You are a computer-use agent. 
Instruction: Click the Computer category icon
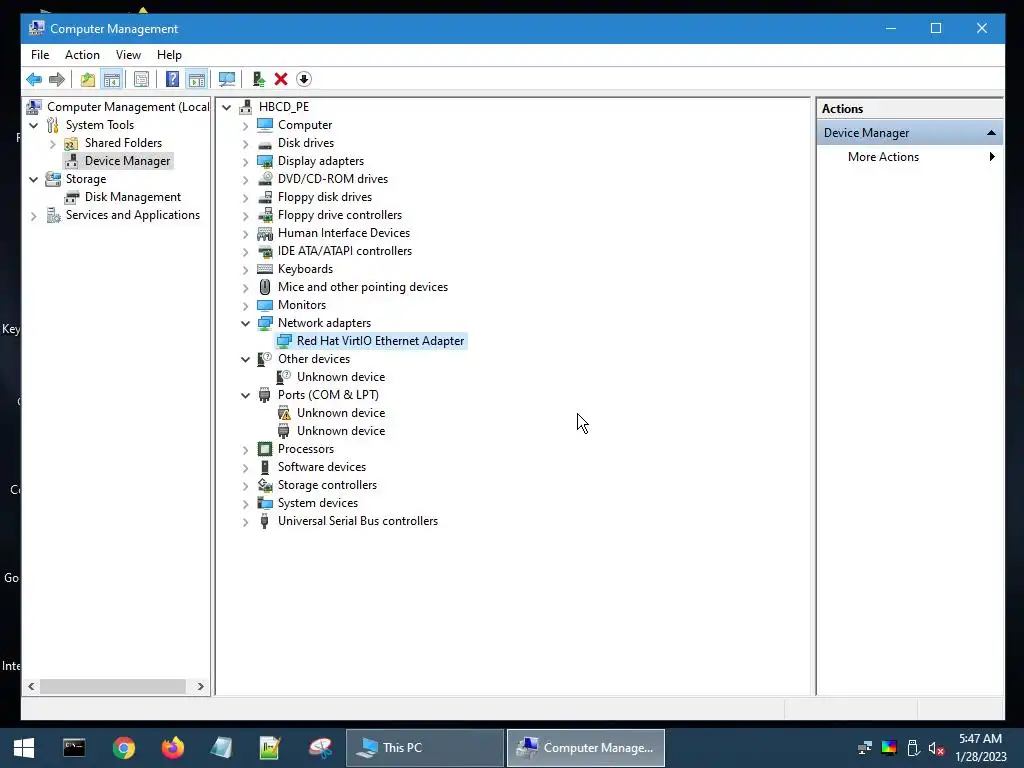click(x=264, y=125)
